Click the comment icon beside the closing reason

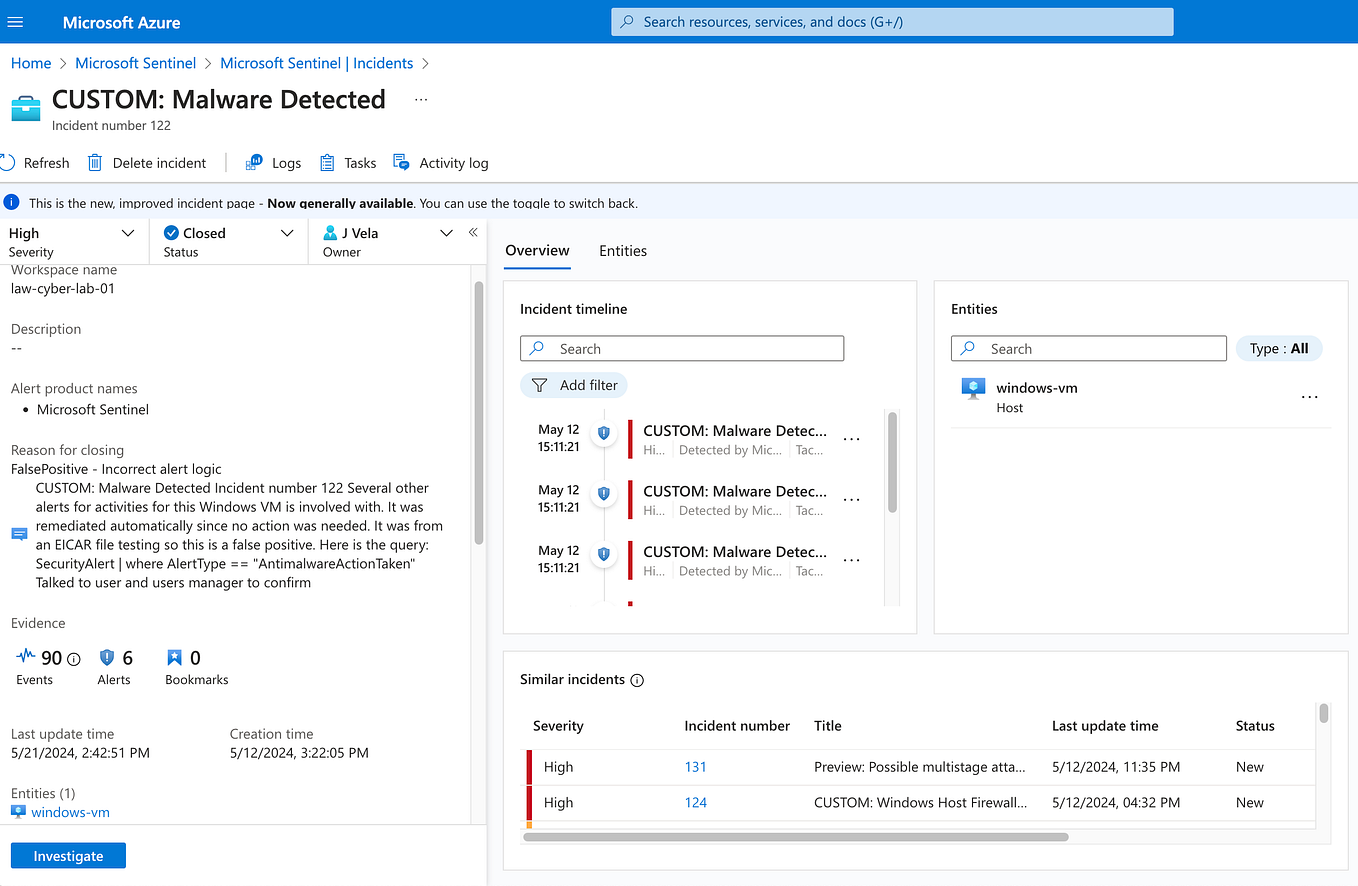tap(18, 533)
